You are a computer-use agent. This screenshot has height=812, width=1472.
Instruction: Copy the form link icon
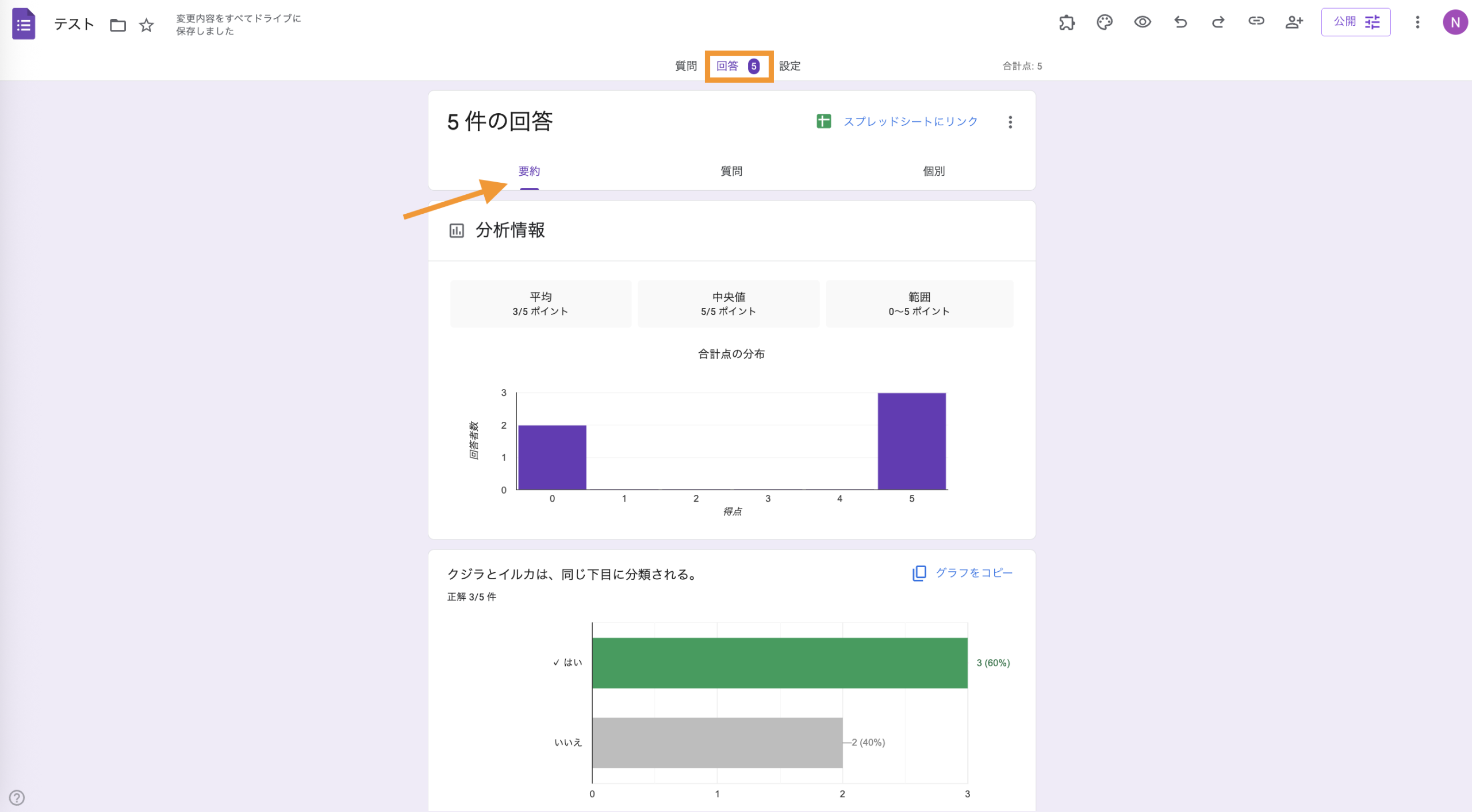coord(1257,22)
